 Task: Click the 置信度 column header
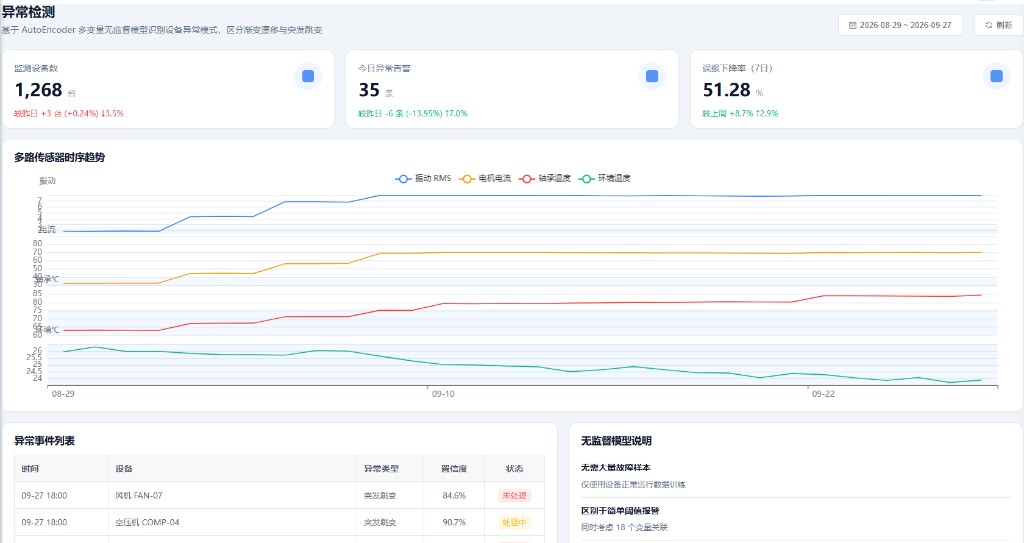click(x=454, y=469)
